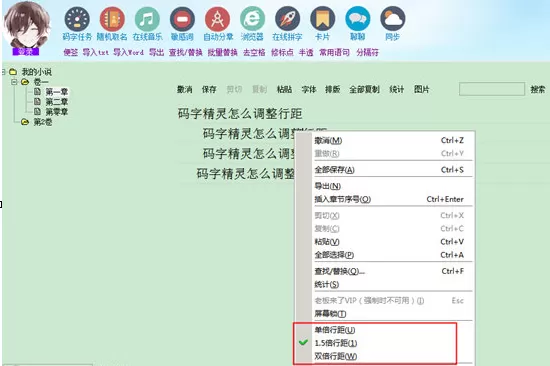This screenshot has width=550, height=366.
Task: Click 统计 in the editor toolbar
Action: 396,89
